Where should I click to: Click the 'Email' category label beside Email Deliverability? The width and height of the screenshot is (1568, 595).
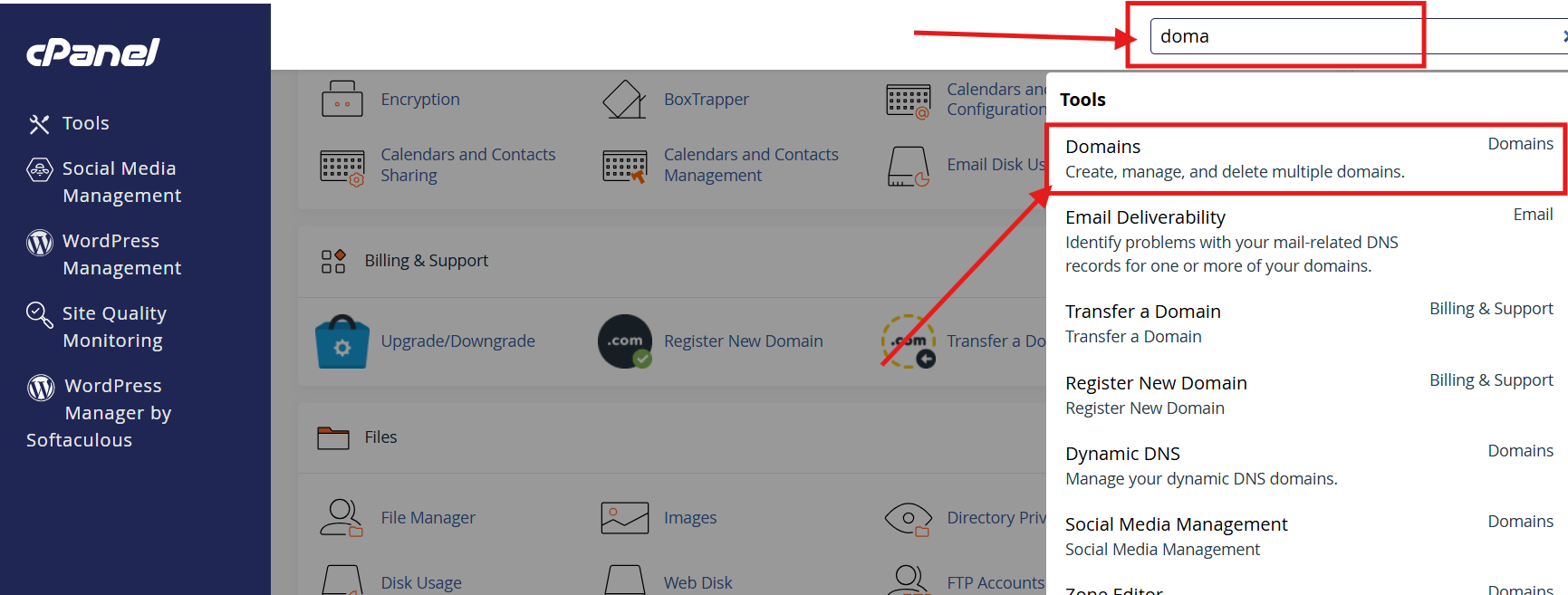[x=1533, y=215]
